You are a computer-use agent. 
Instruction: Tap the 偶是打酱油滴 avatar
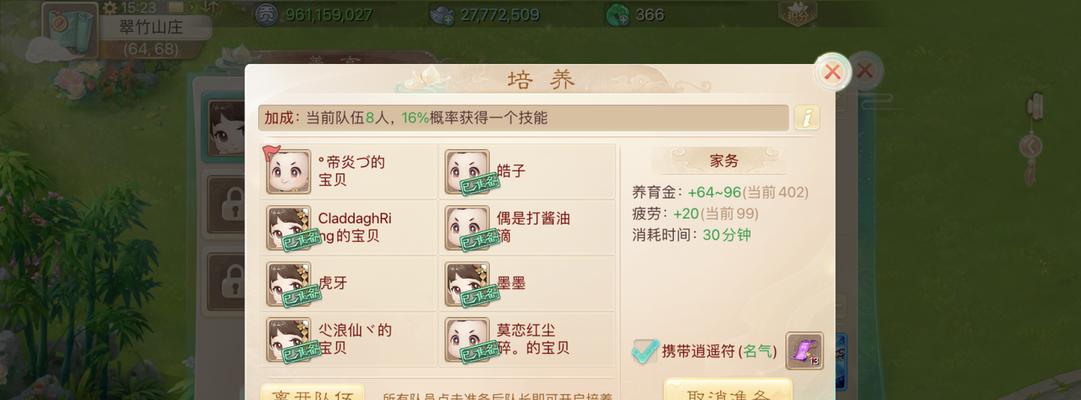click(x=467, y=227)
